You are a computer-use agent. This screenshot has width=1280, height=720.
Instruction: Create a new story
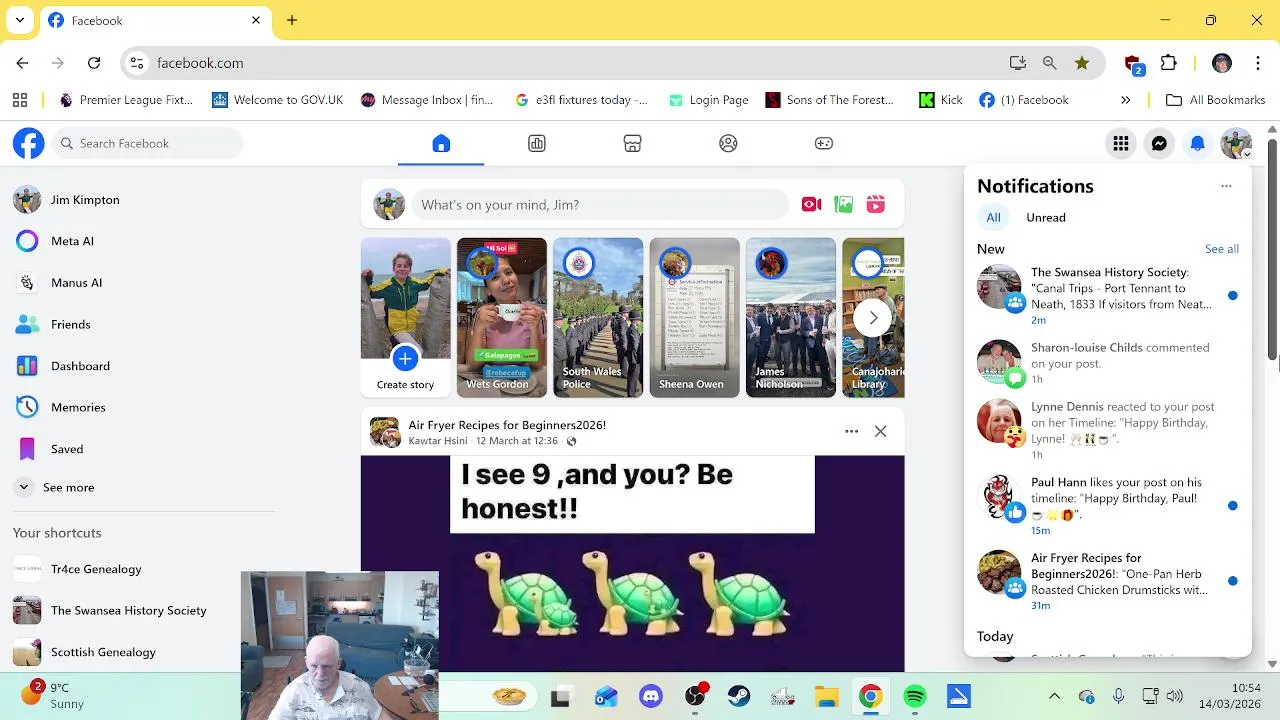[x=405, y=317]
